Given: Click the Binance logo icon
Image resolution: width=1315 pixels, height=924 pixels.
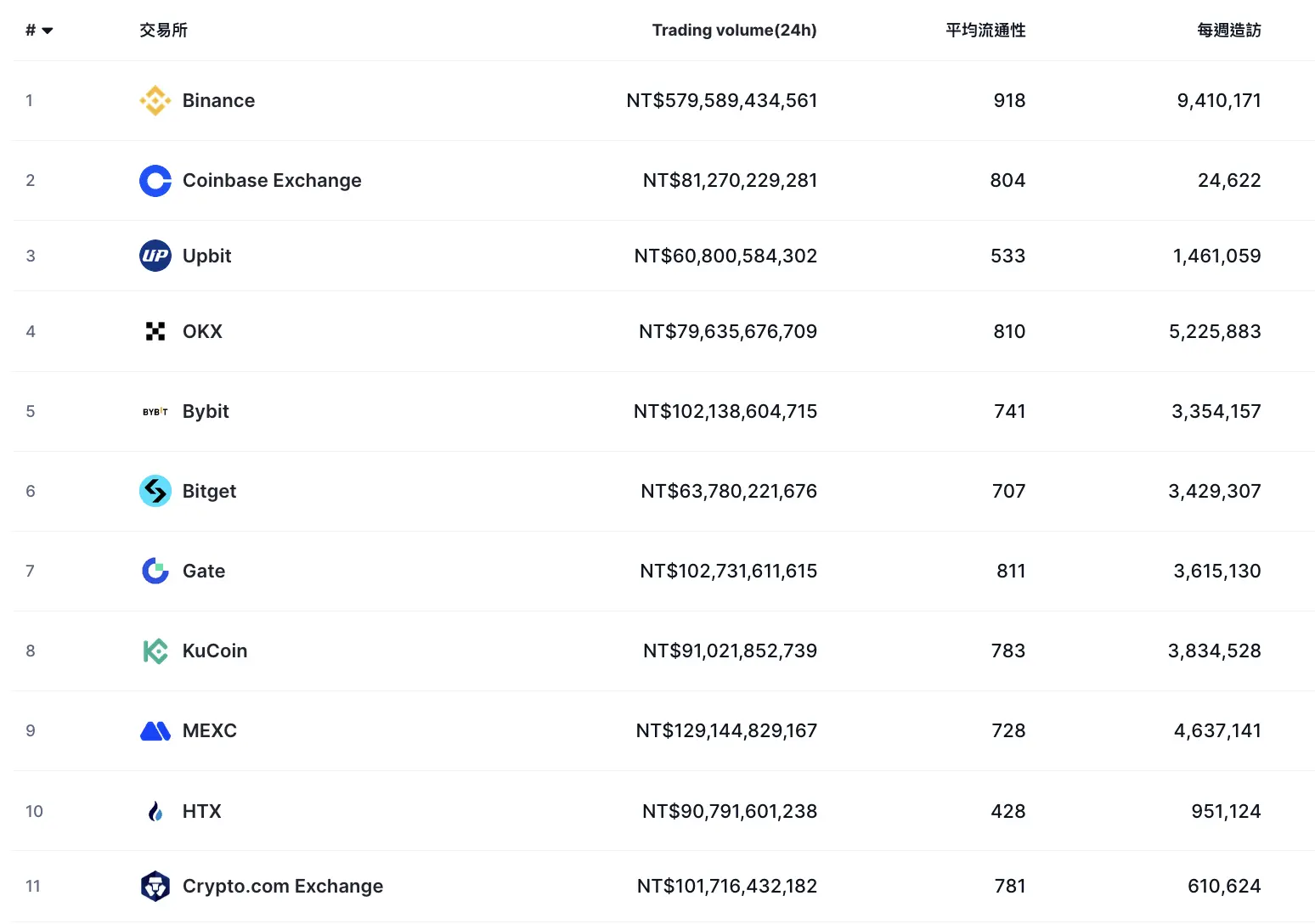Looking at the screenshot, I should (x=155, y=100).
